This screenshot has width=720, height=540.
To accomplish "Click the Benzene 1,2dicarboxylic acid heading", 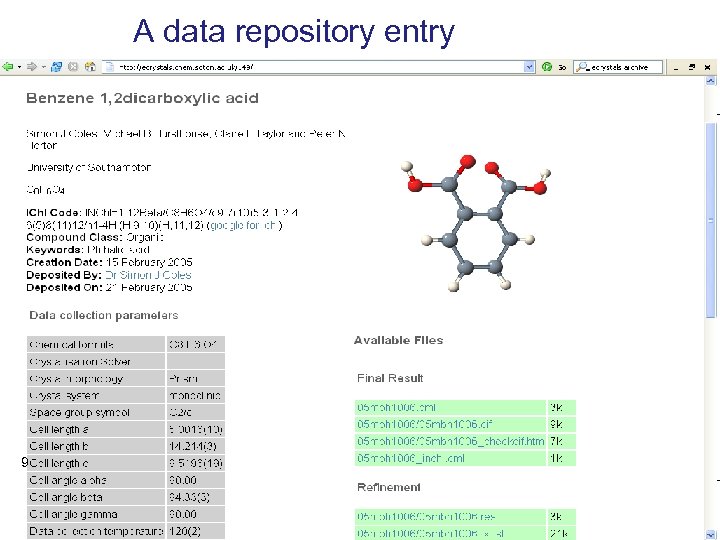I will (142, 98).
